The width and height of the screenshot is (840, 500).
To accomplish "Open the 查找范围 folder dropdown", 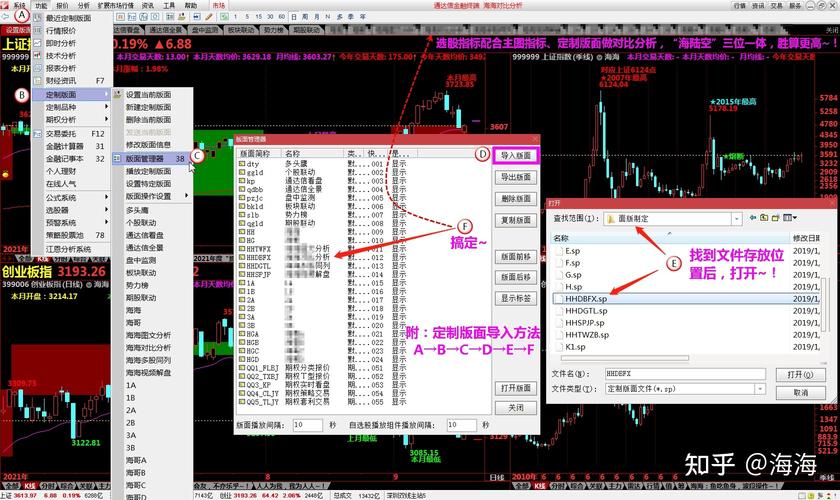I will point(736,219).
